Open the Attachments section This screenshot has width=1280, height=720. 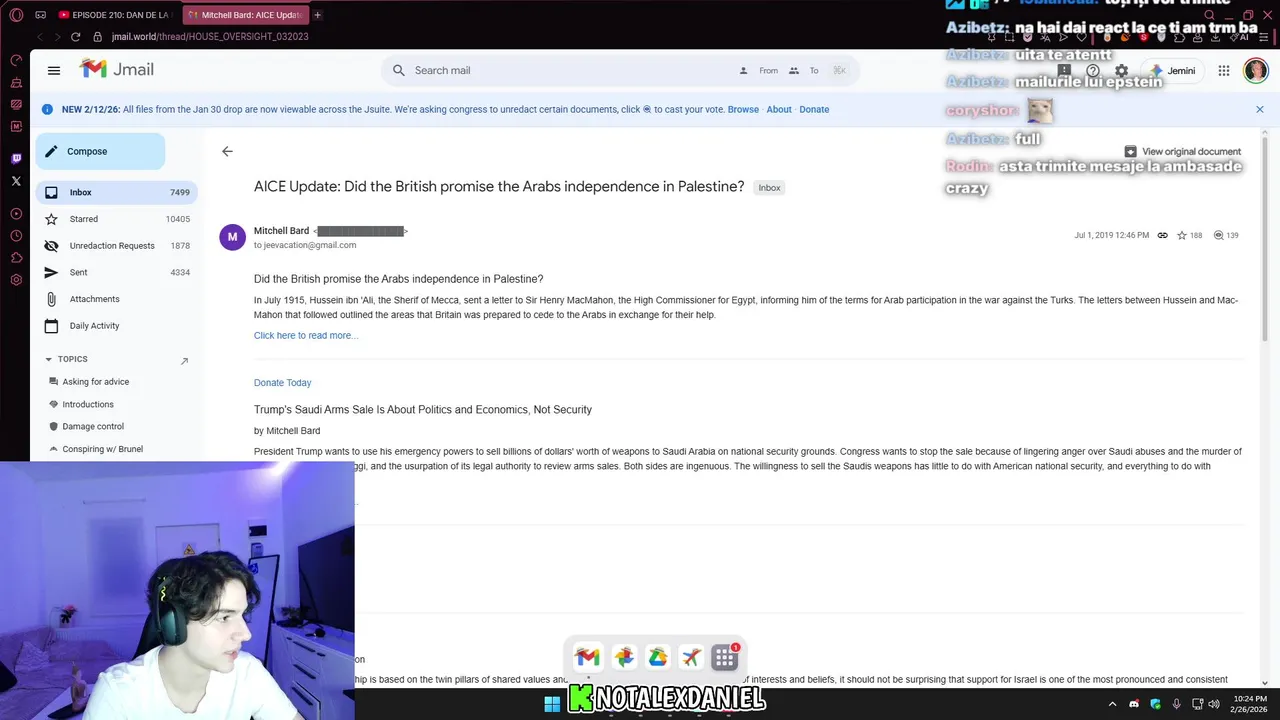(x=116, y=299)
